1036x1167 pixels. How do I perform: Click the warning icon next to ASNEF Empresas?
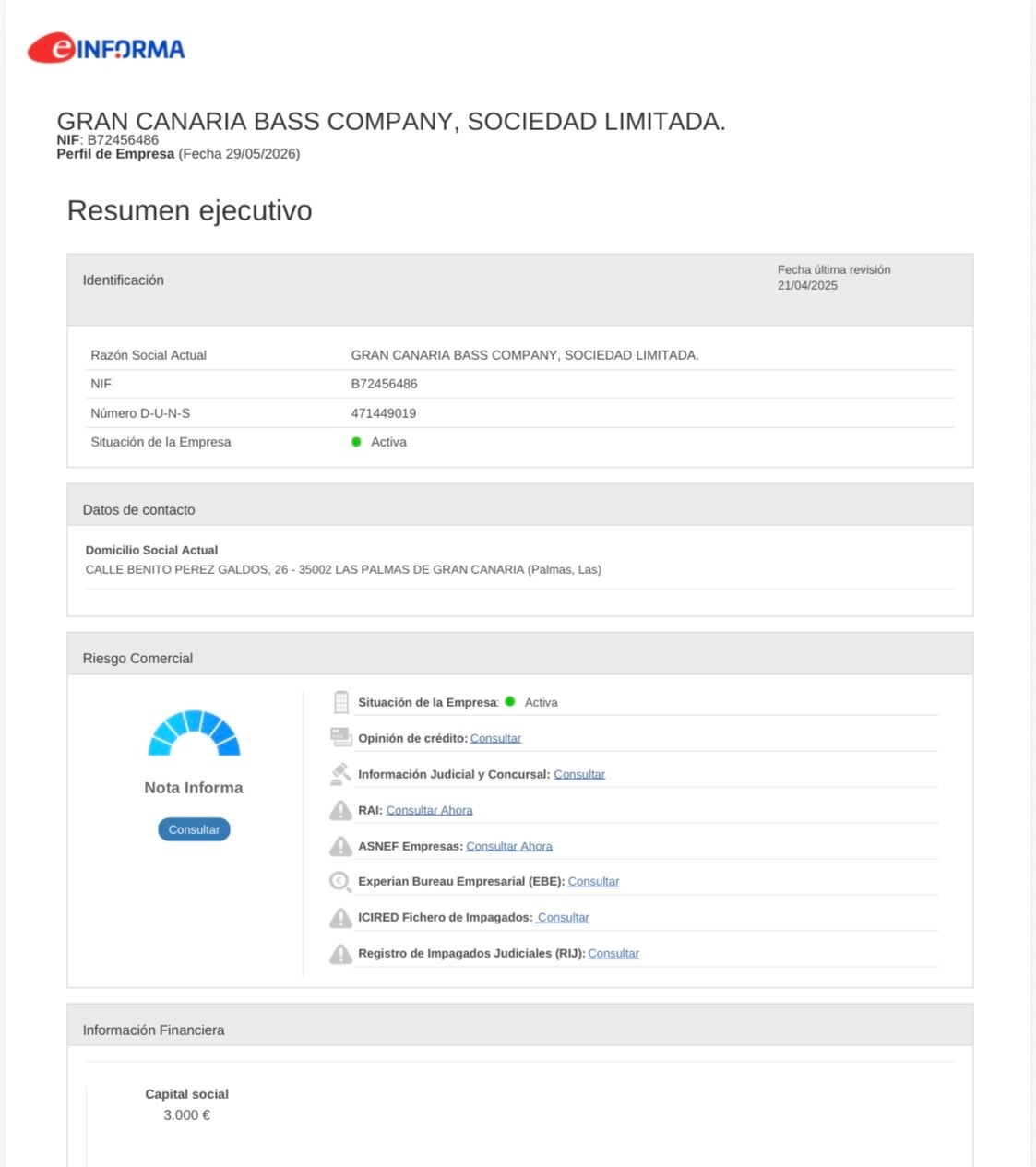coord(341,846)
